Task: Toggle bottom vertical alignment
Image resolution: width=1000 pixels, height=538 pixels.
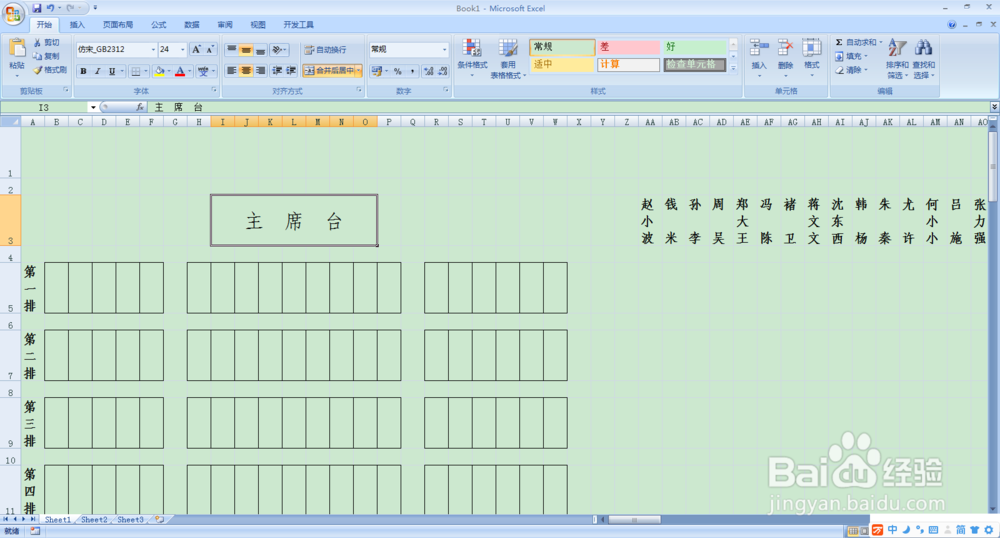Action: point(260,49)
